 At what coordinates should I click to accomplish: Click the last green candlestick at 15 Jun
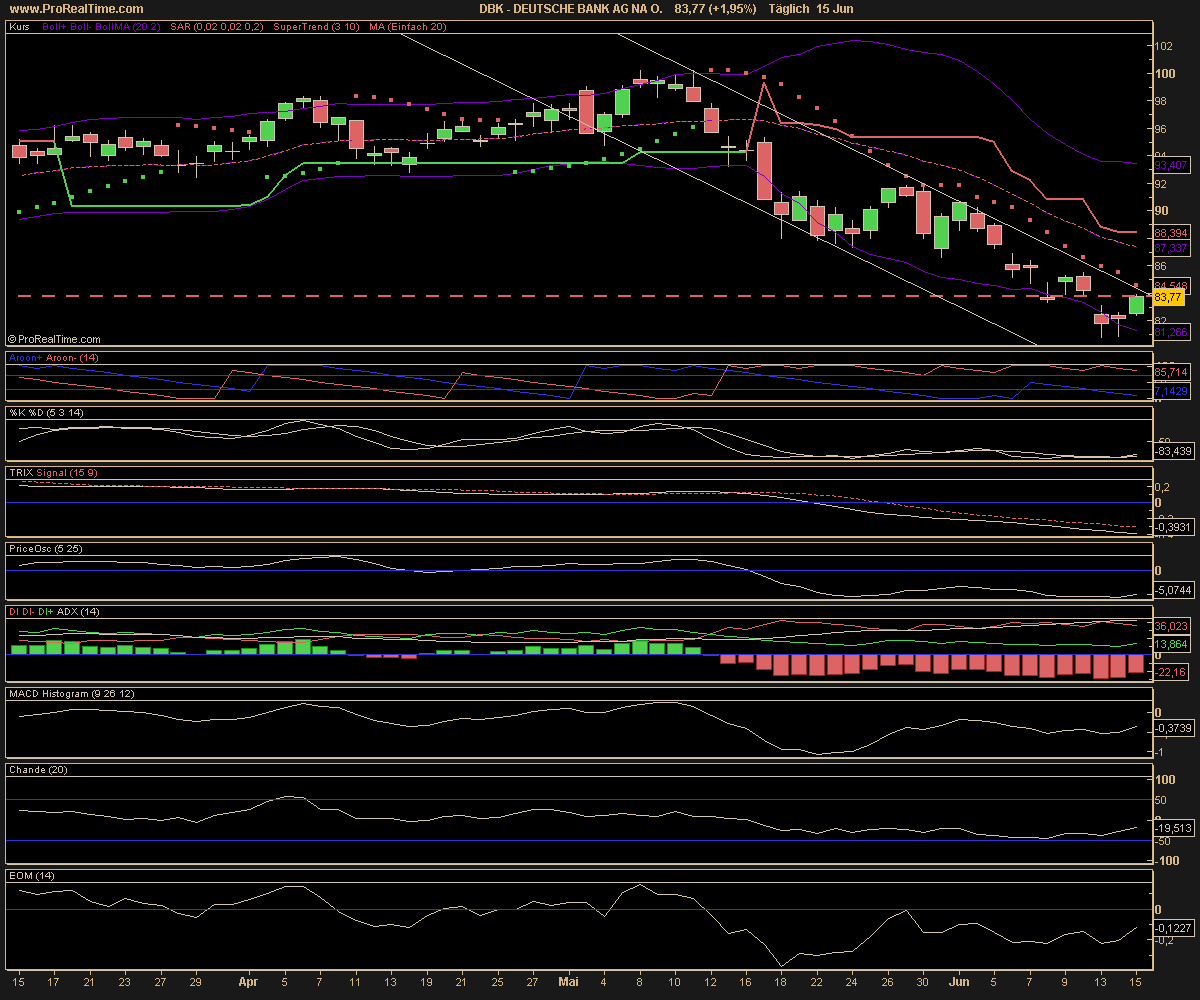point(1137,305)
